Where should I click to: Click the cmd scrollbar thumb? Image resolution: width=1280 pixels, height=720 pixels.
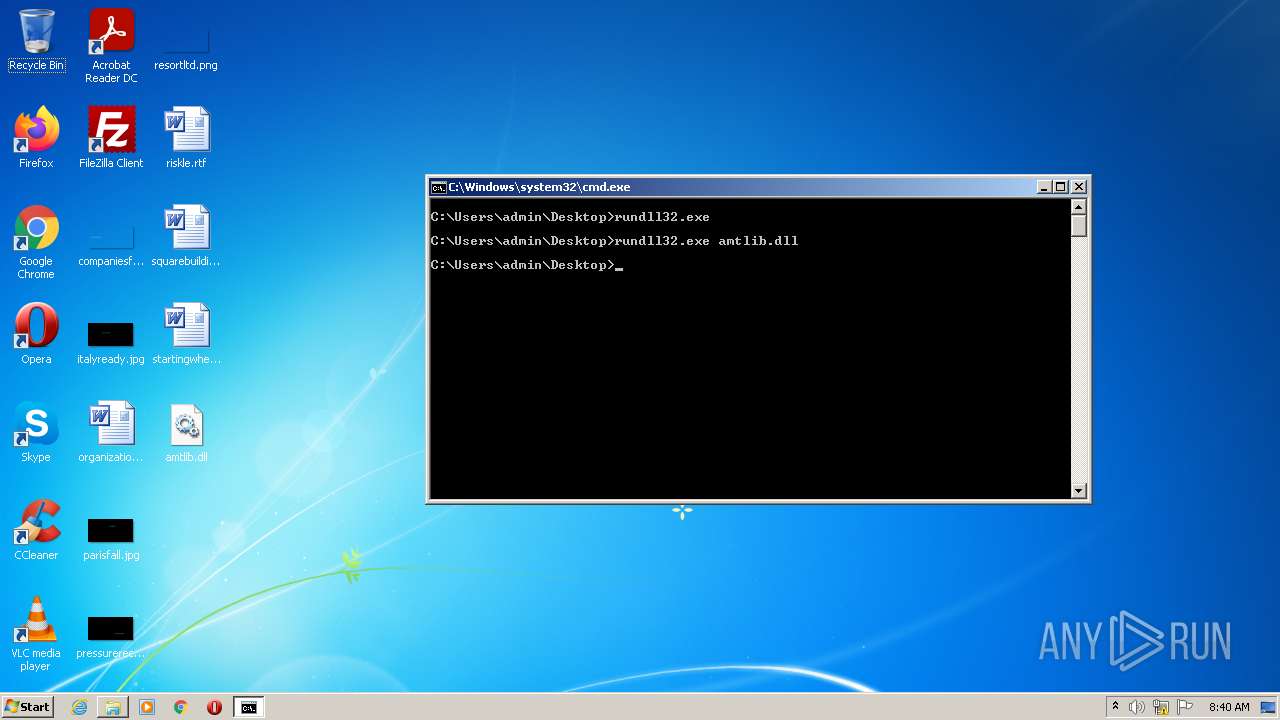point(1078,226)
